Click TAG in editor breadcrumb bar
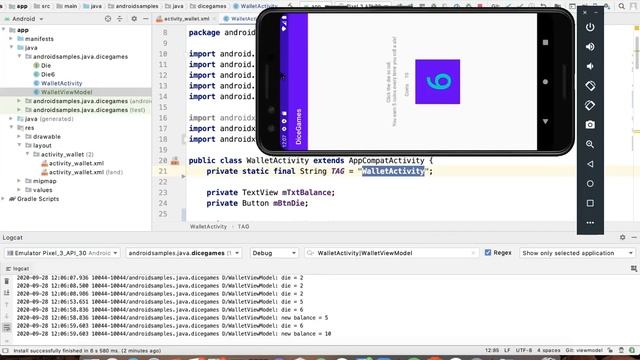 point(243,227)
